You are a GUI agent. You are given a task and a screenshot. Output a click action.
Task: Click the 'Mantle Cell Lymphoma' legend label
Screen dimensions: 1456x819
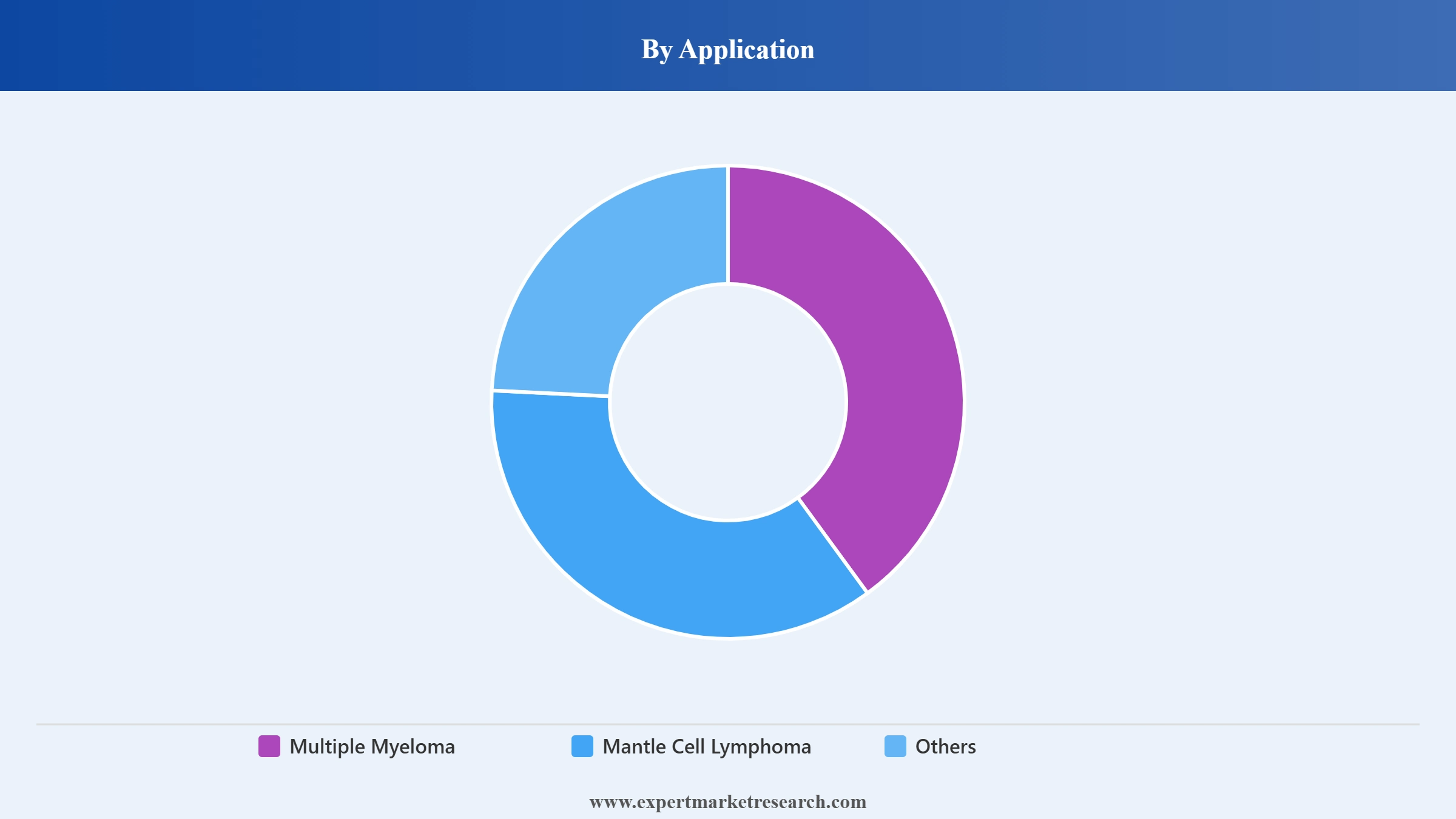tap(707, 747)
